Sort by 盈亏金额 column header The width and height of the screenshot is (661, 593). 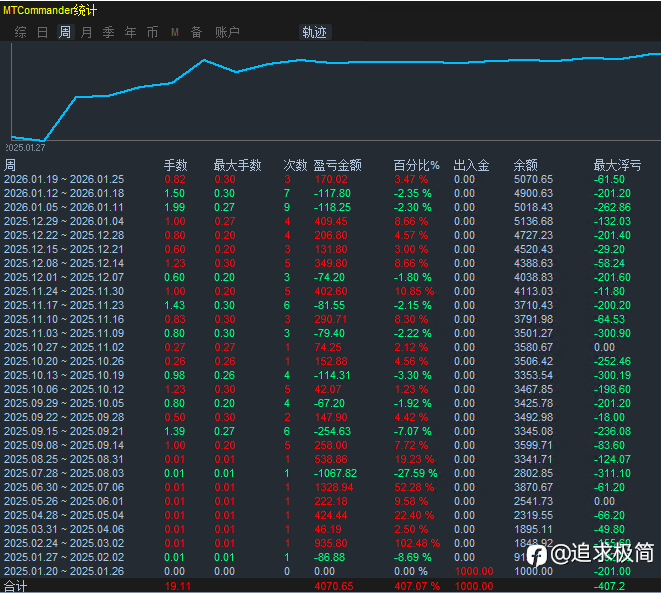click(x=337, y=165)
